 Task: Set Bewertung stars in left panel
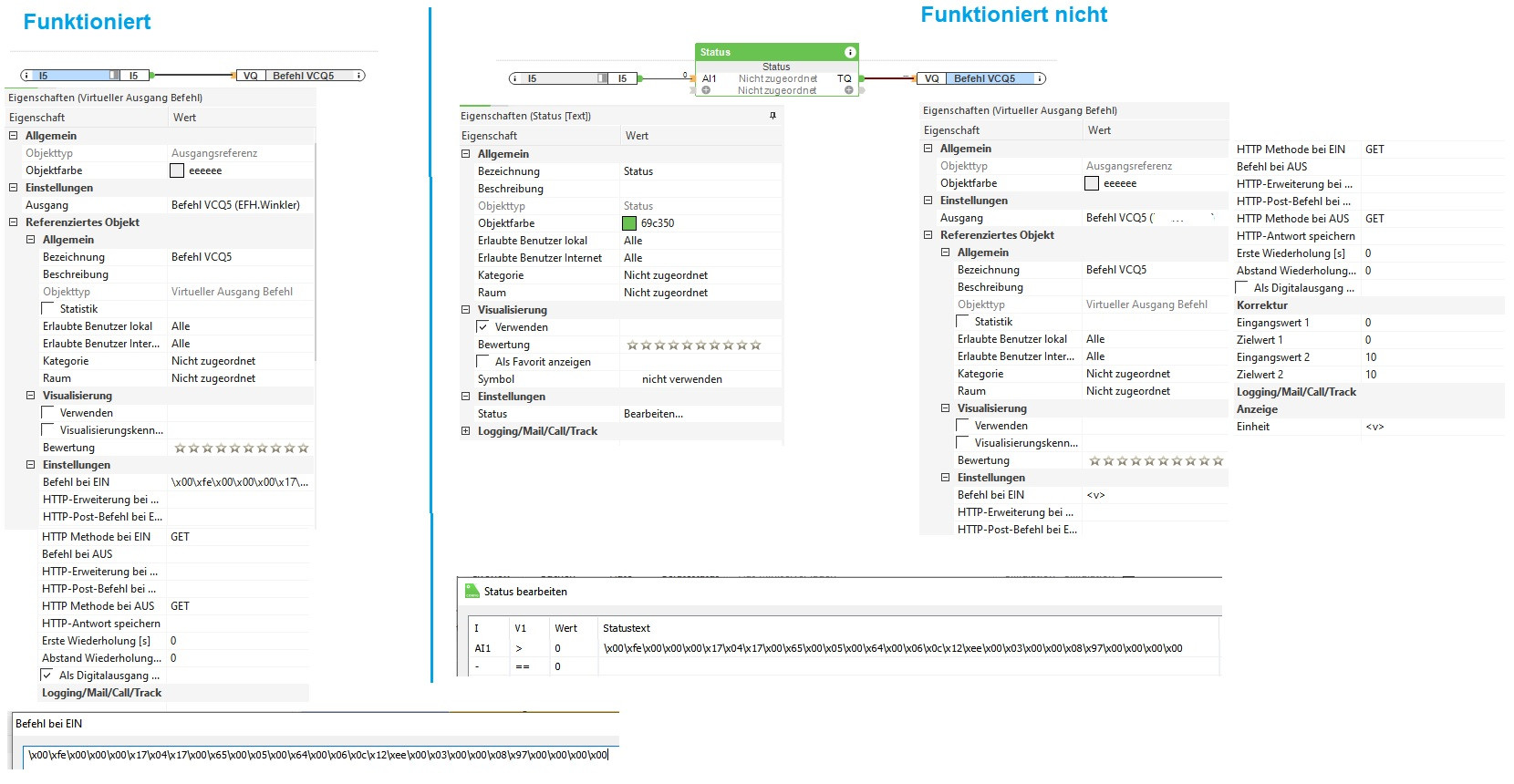click(x=242, y=448)
